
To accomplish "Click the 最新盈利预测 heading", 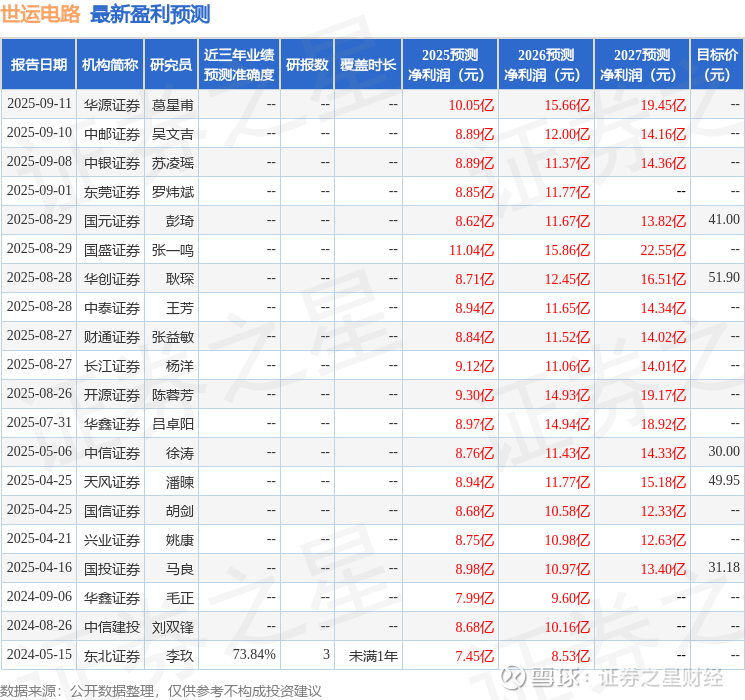I will coord(150,14).
